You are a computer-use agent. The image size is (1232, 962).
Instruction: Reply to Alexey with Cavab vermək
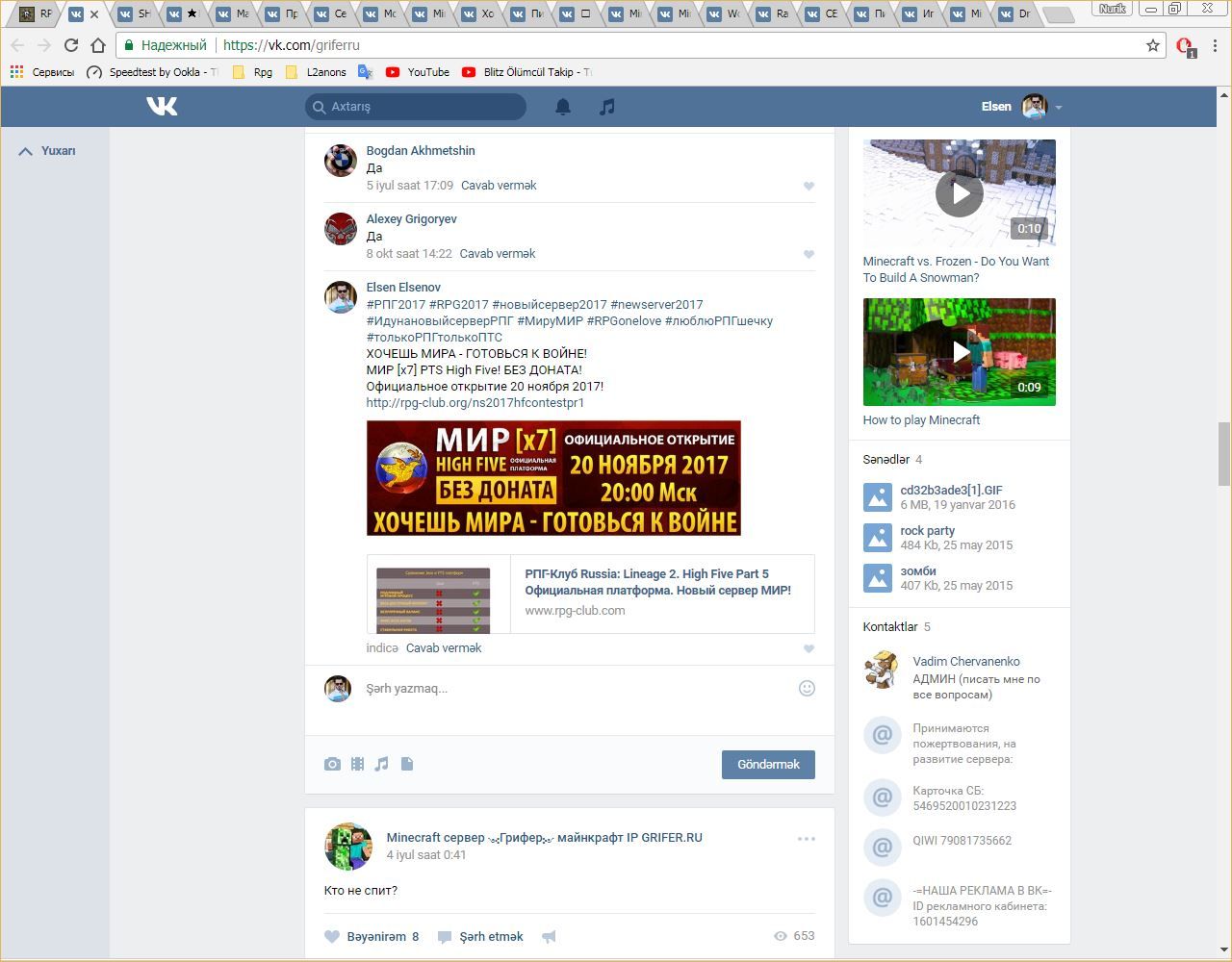(x=498, y=254)
